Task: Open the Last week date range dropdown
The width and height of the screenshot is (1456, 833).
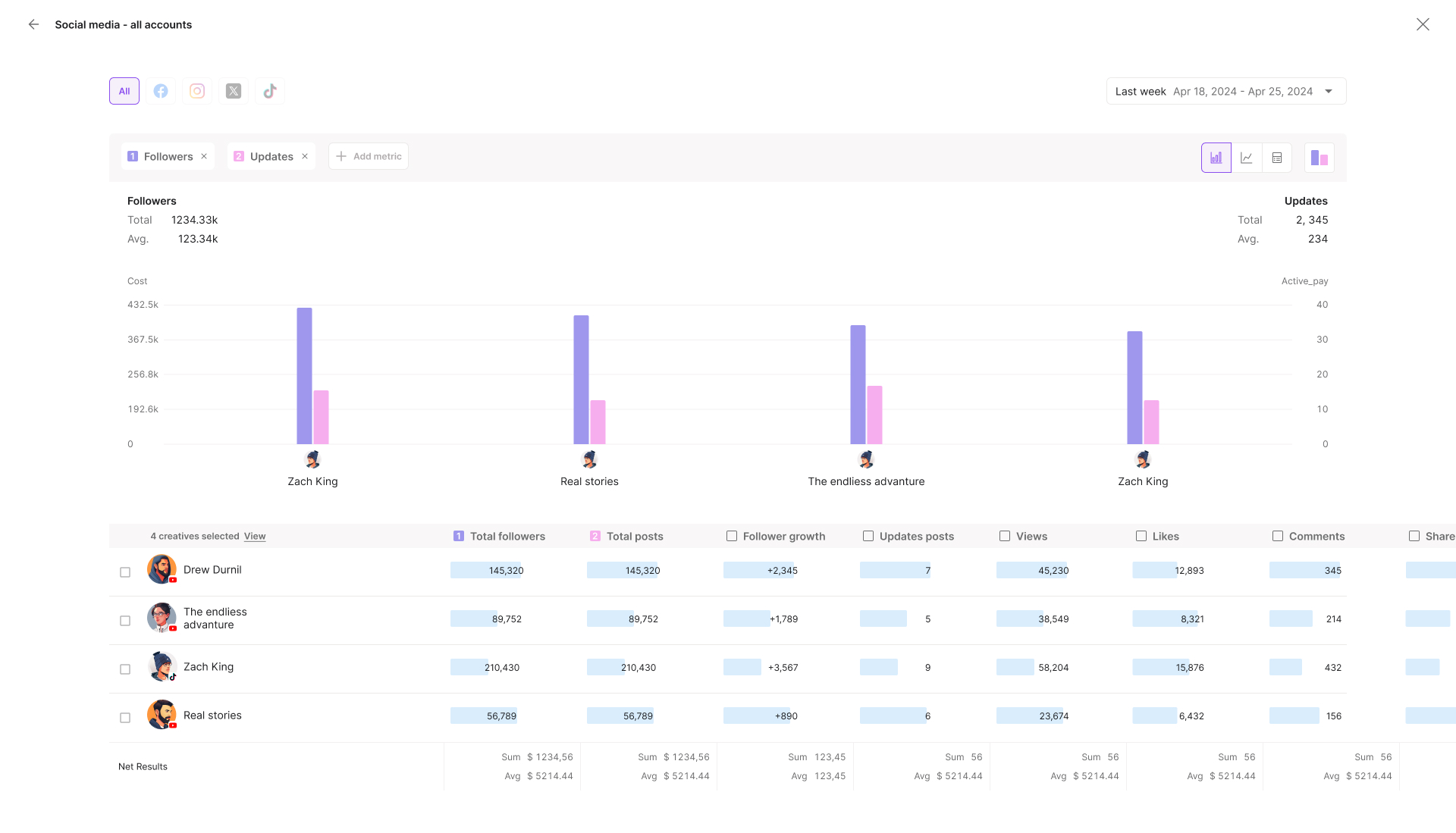Action: click(x=1225, y=91)
